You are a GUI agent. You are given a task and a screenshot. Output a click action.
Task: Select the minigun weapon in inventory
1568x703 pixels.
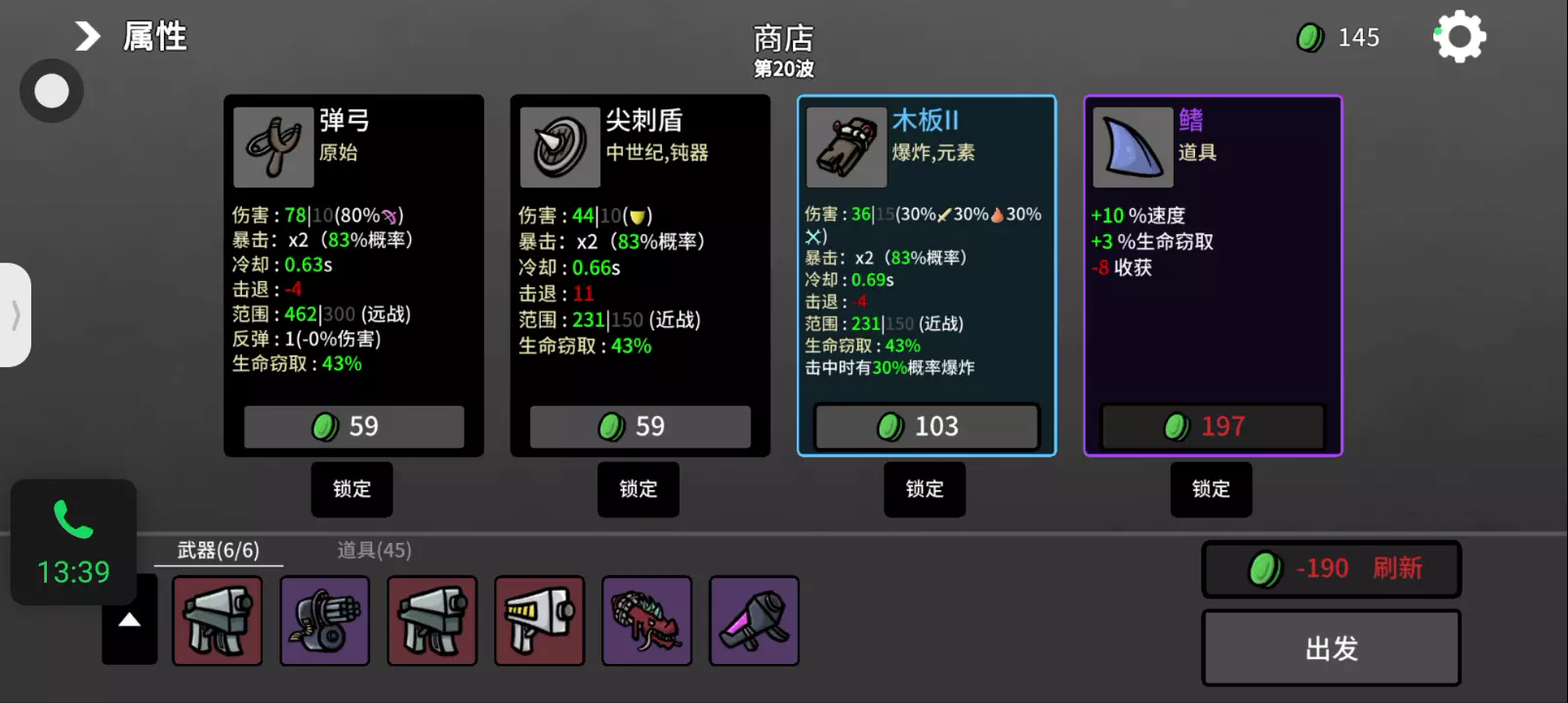[325, 621]
